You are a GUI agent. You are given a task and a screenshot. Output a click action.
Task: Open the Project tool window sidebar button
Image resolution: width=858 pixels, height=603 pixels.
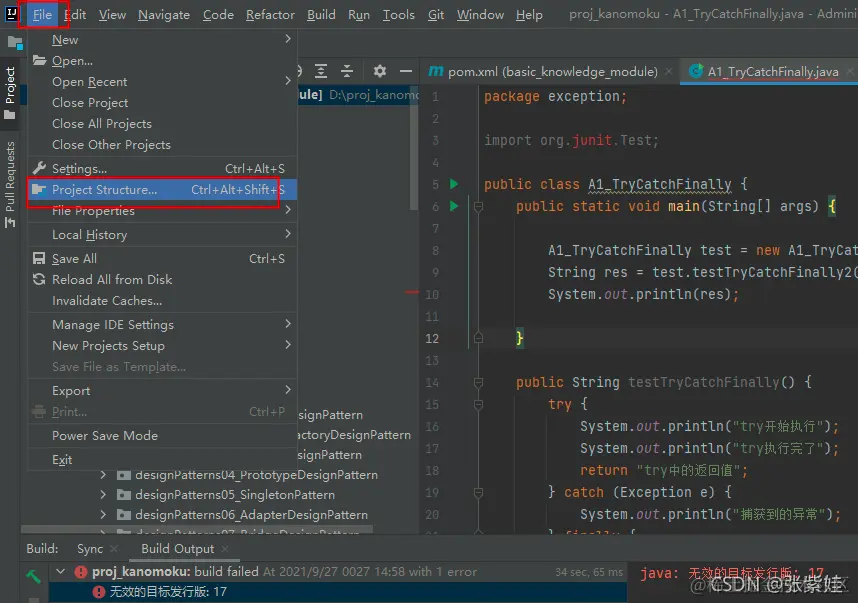tap(10, 92)
